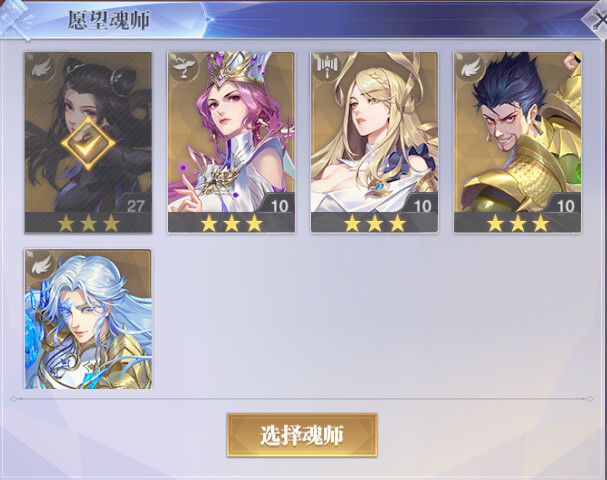The image size is (607, 480).
Task: Click the wing icon on the blue-haired man's card
Action: [471, 68]
